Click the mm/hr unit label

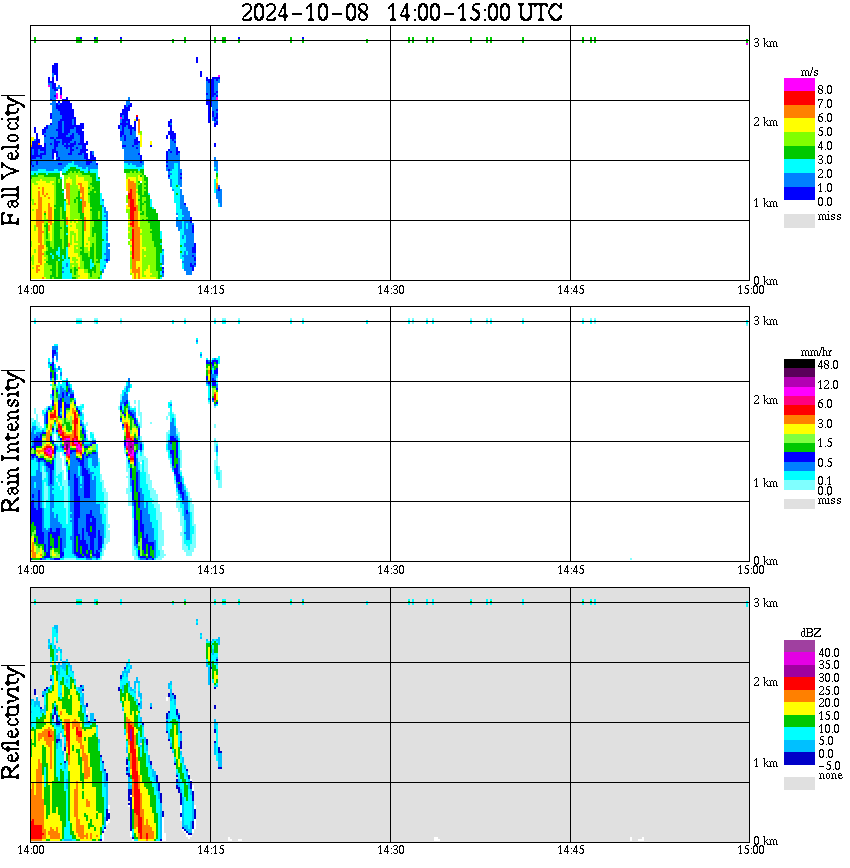(816, 352)
